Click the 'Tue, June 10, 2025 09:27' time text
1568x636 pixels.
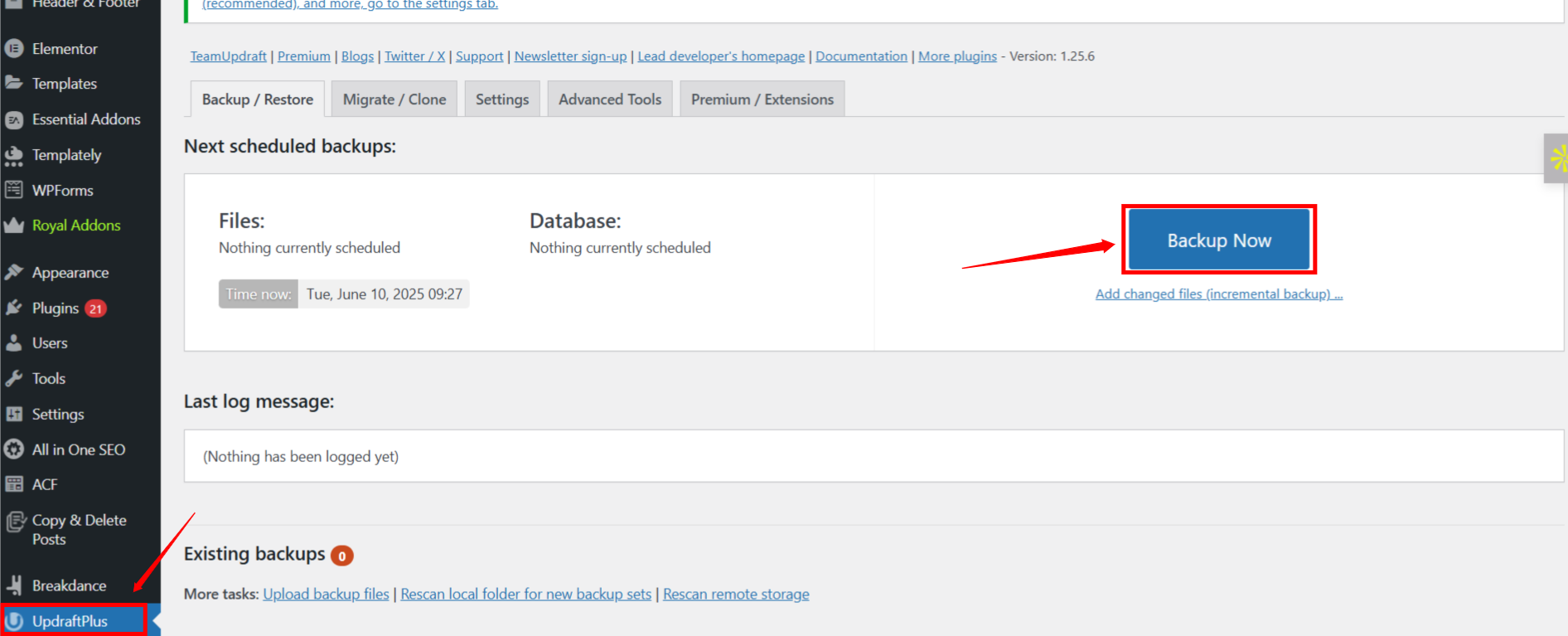(x=385, y=294)
